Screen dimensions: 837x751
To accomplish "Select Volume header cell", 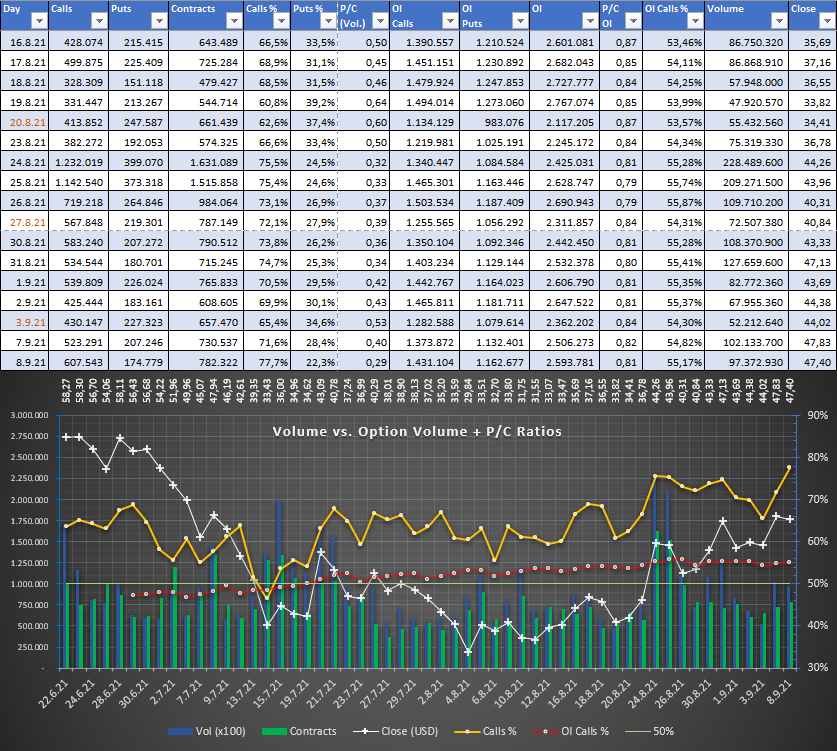I will pyautogui.click(x=747, y=15).
